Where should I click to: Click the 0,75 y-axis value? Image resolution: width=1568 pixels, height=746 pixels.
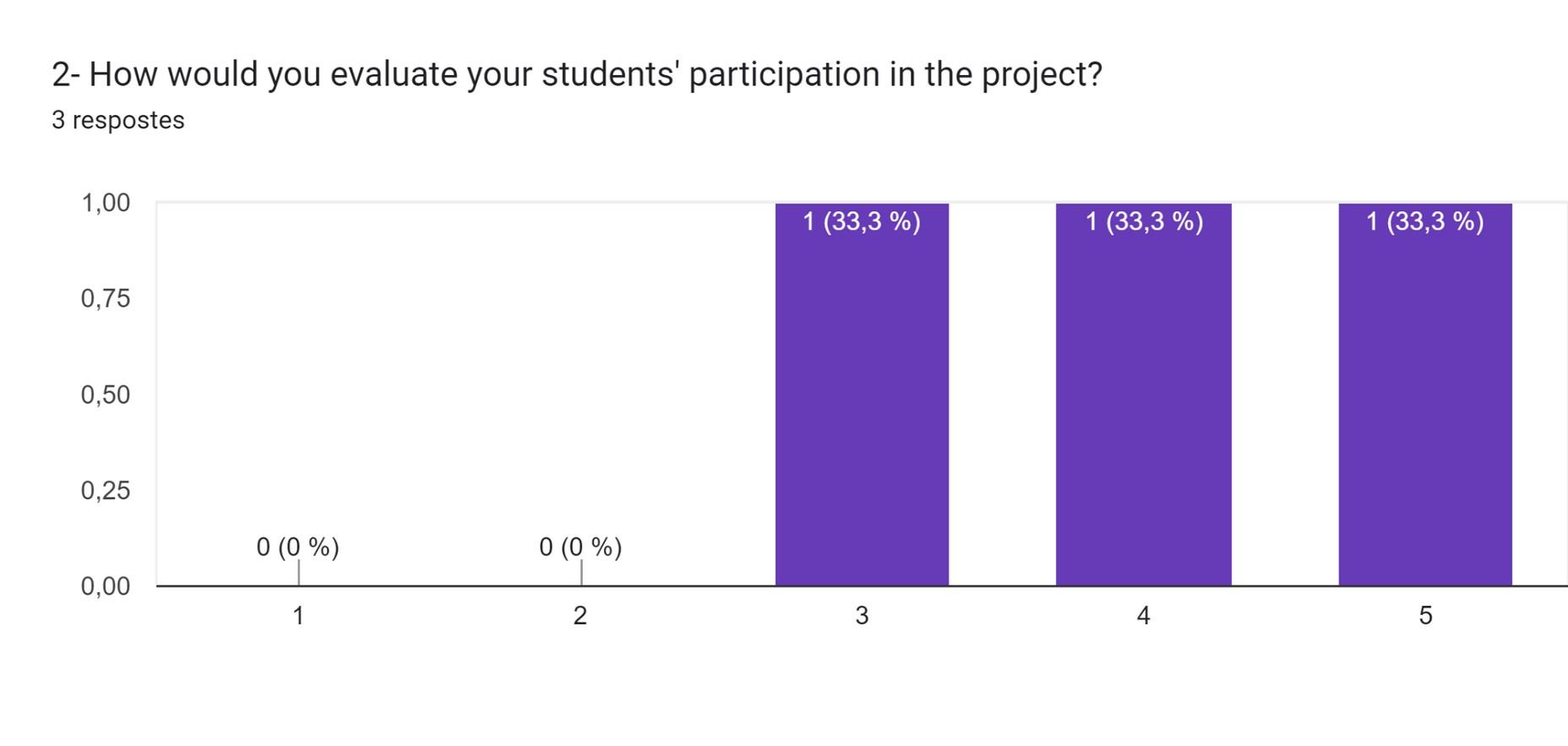(106, 298)
